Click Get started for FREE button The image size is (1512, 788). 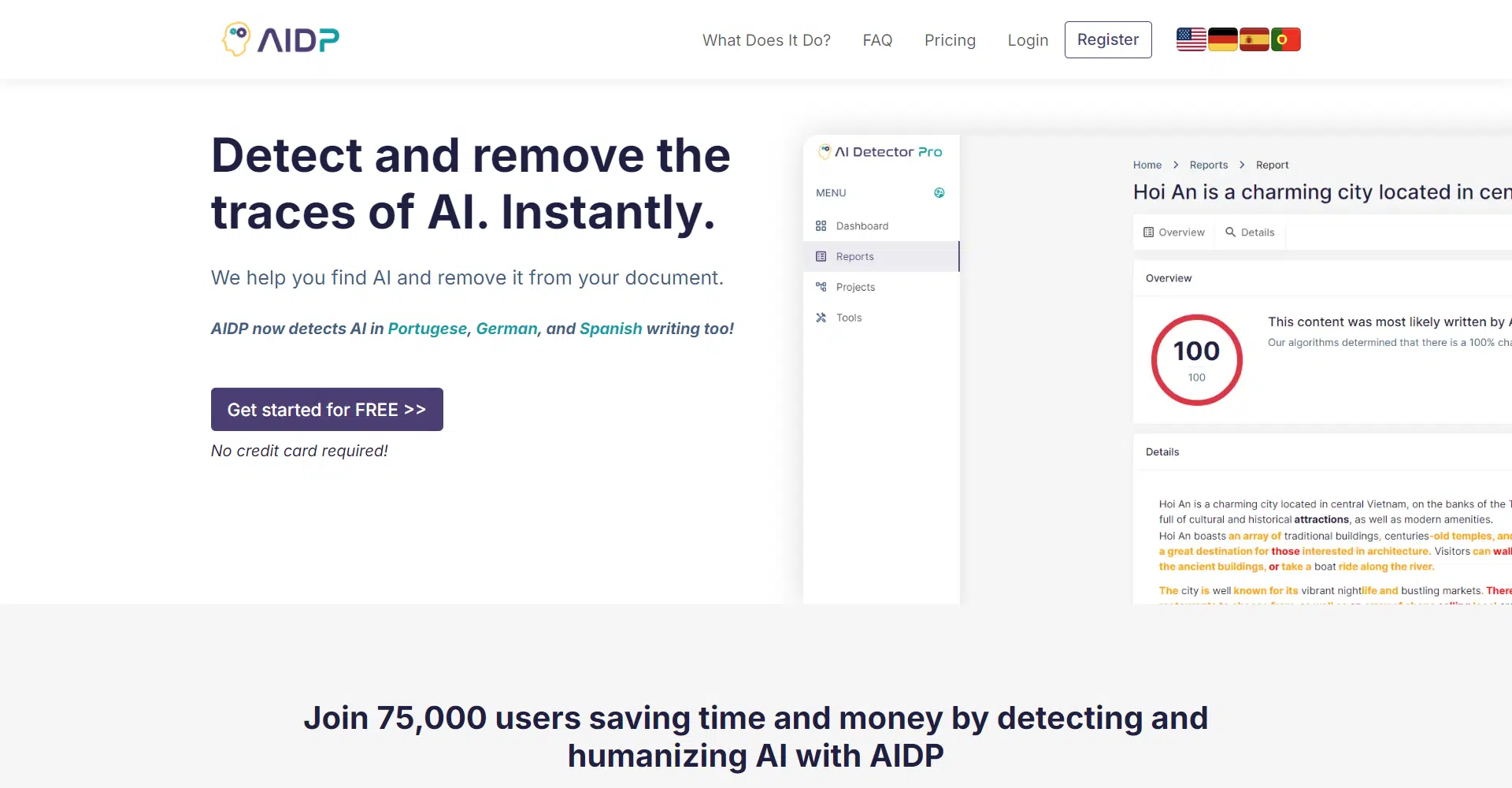327,410
